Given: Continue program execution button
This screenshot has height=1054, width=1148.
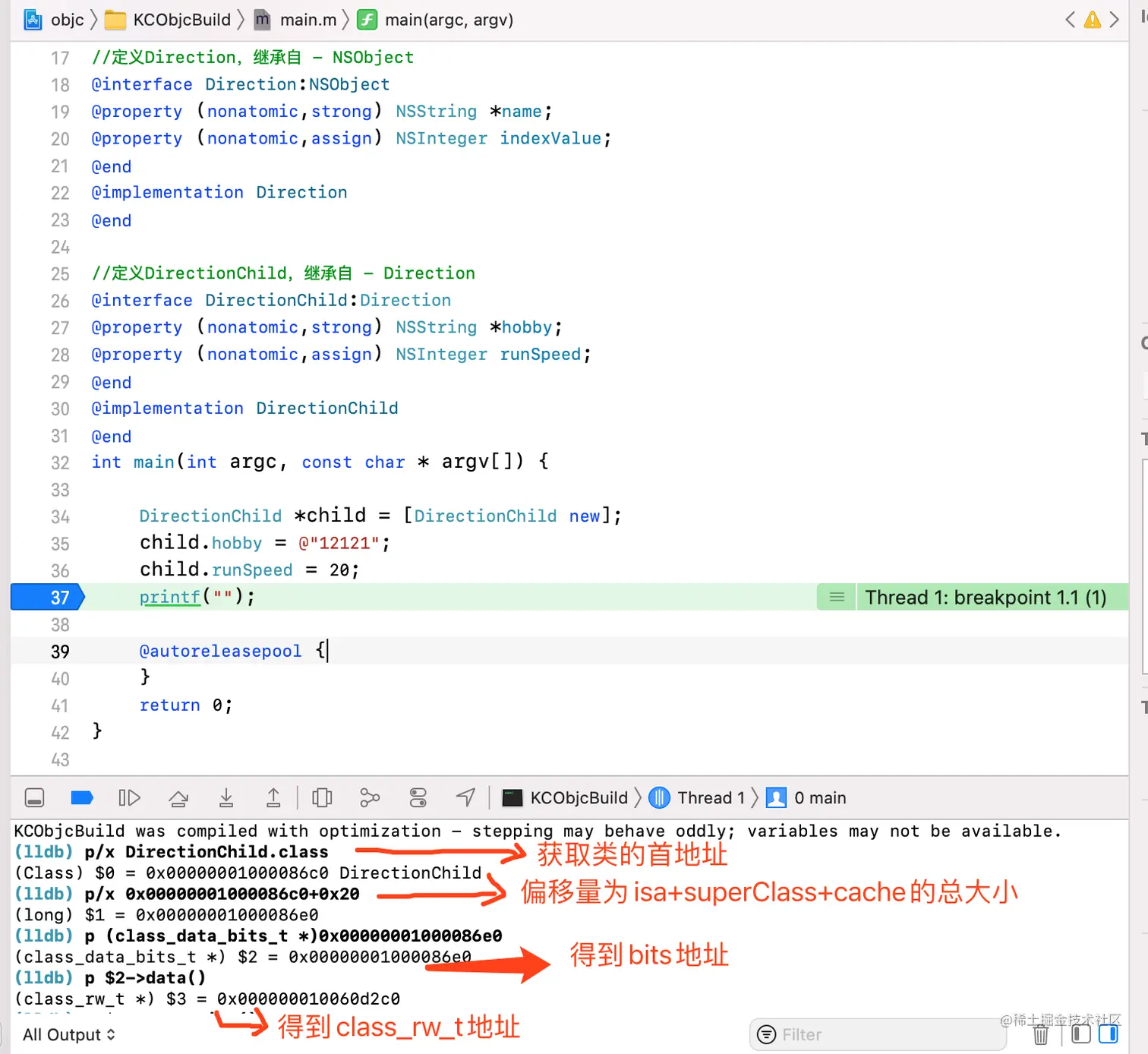Looking at the screenshot, I should click(129, 797).
